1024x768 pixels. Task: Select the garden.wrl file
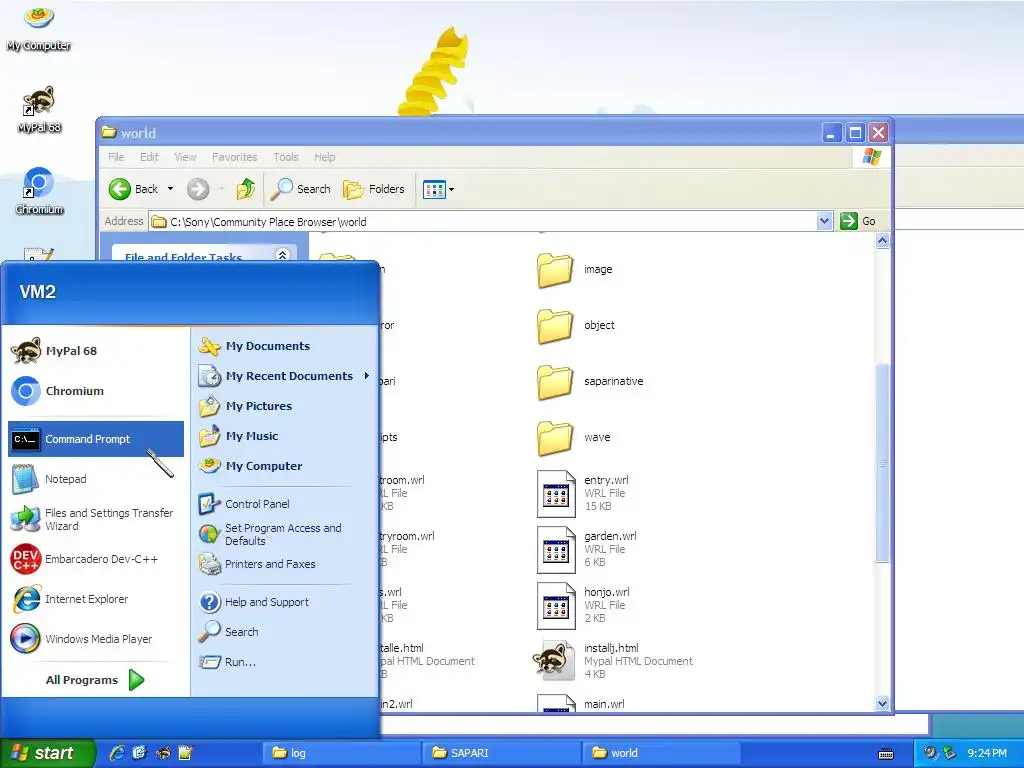587,550
